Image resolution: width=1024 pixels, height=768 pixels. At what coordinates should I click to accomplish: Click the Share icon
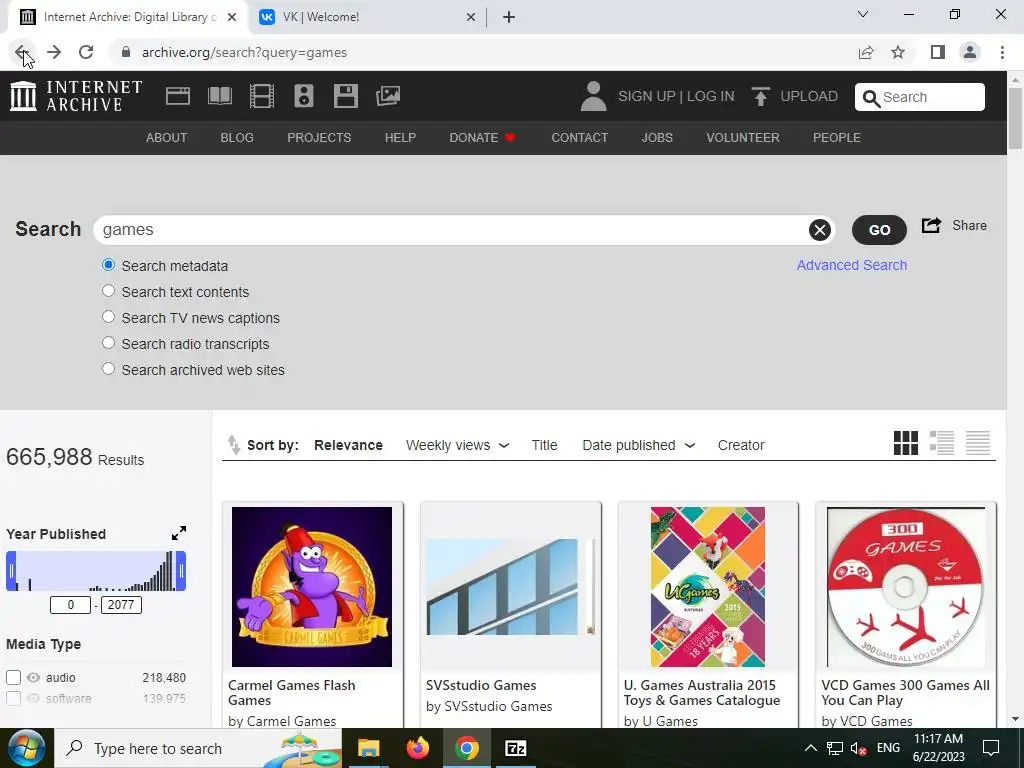point(931,225)
